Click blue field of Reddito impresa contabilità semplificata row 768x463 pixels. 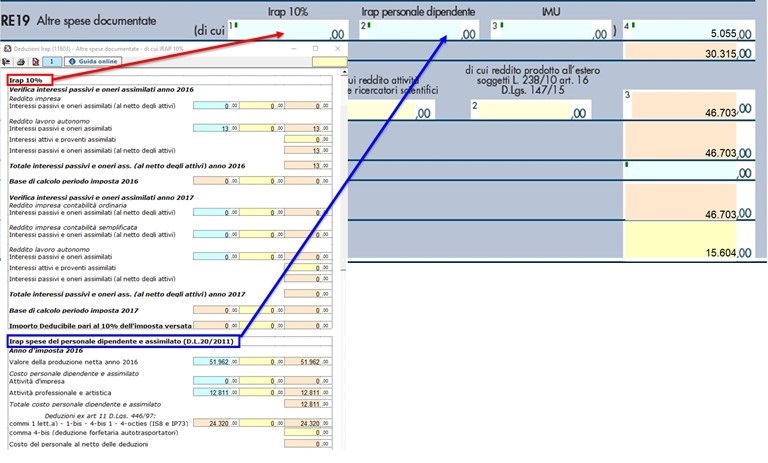tap(216, 235)
